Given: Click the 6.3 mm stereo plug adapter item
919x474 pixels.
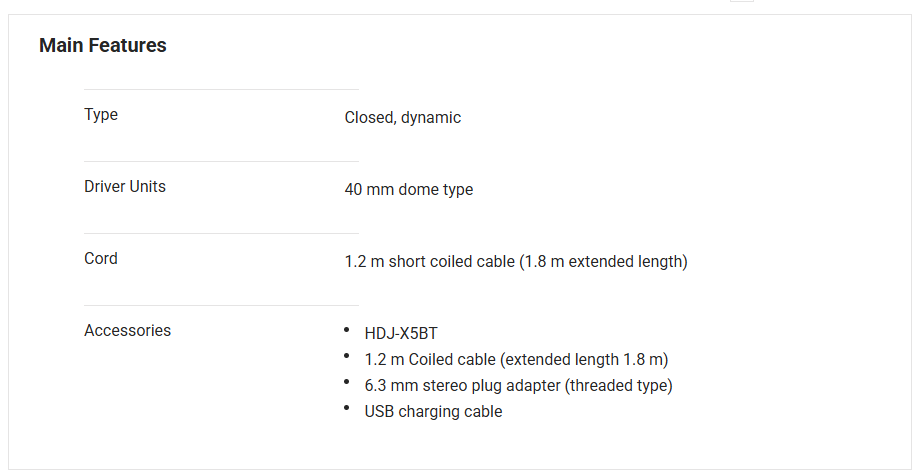Looking at the screenshot, I should click(x=518, y=386).
